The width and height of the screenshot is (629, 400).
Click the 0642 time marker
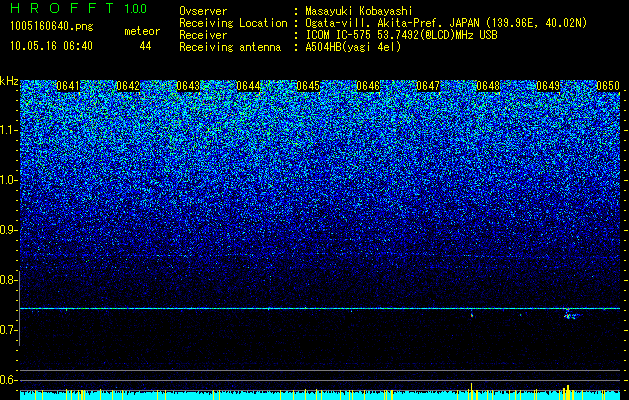point(128,86)
